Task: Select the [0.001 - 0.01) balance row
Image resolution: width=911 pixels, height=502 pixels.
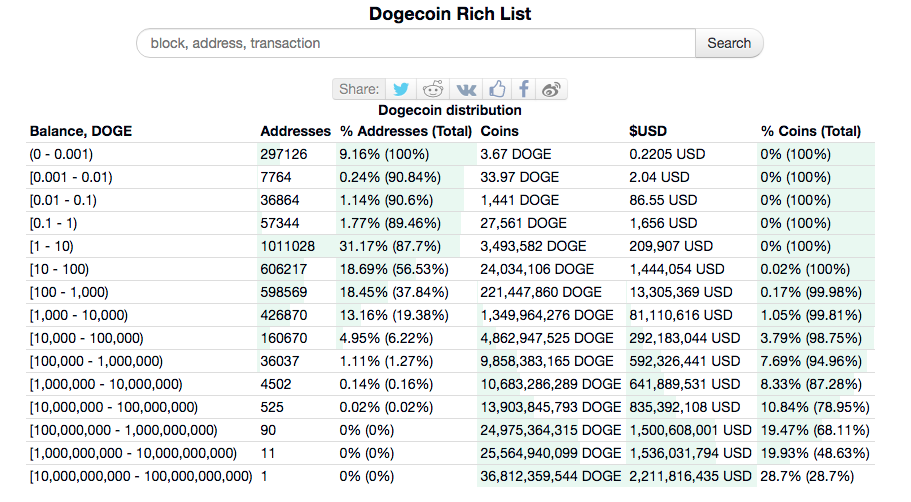Action: pos(450,177)
